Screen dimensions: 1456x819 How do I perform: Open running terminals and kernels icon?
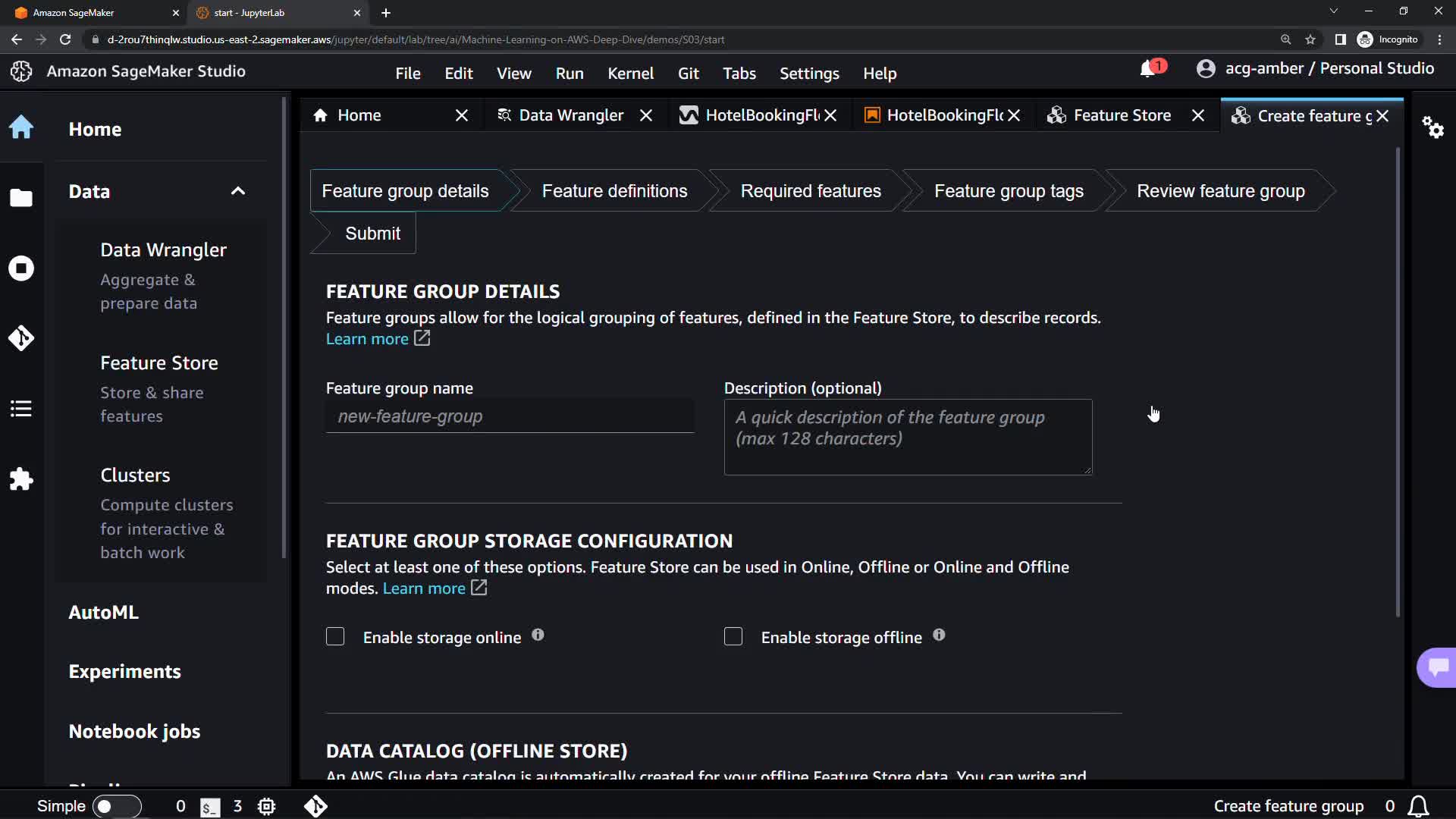pyautogui.click(x=21, y=268)
